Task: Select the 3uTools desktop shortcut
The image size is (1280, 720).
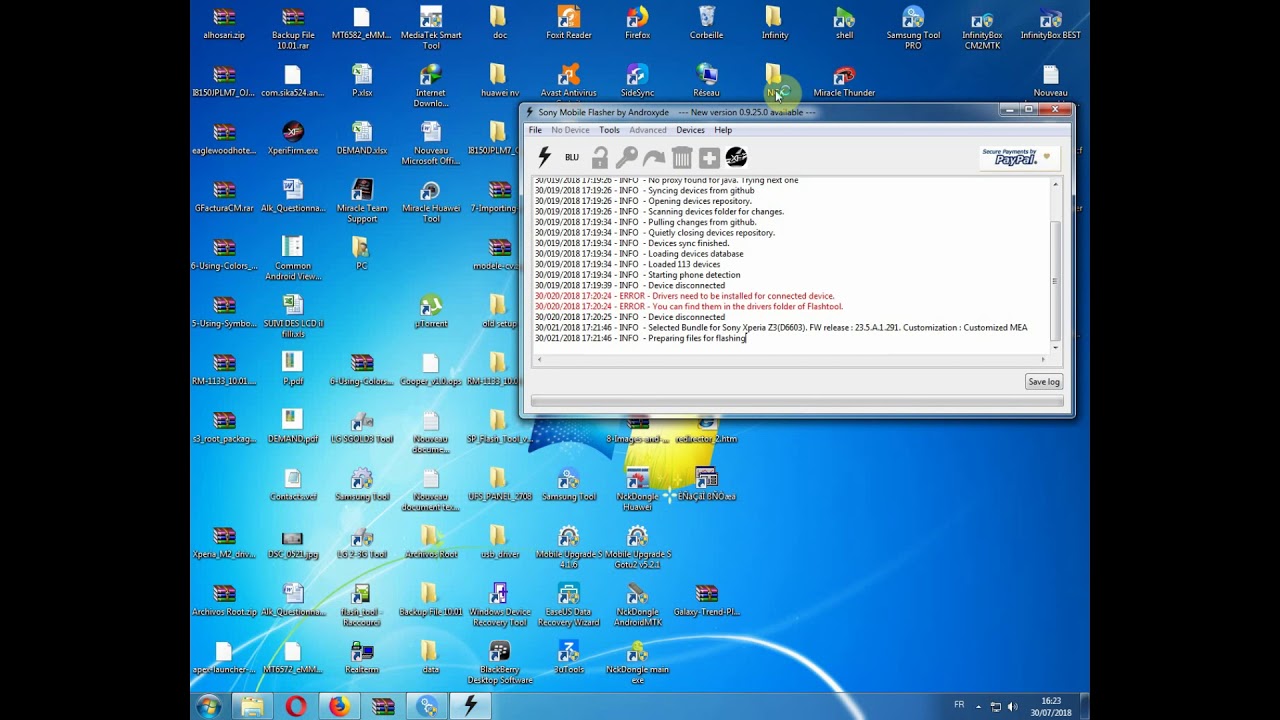Action: (x=569, y=658)
